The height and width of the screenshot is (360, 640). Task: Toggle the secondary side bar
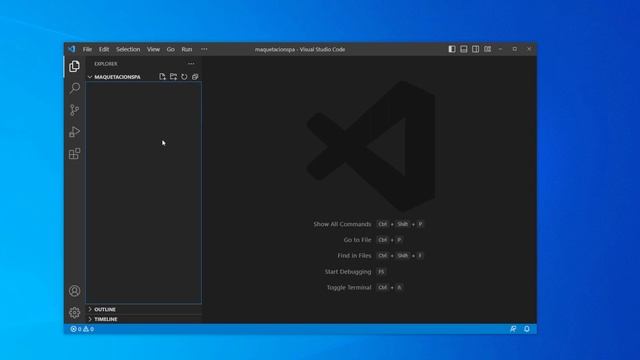click(x=476, y=49)
